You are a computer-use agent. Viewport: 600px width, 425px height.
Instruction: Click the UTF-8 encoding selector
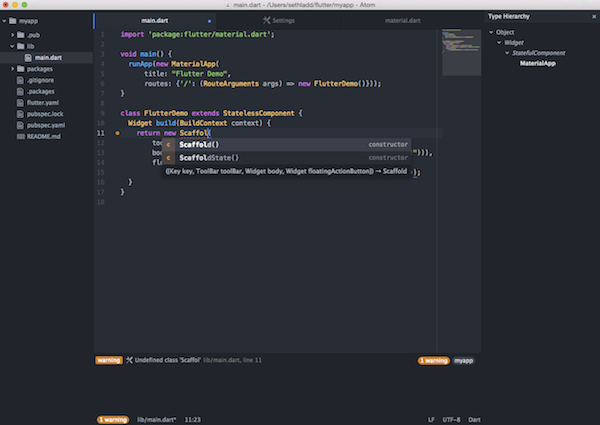[452, 420]
